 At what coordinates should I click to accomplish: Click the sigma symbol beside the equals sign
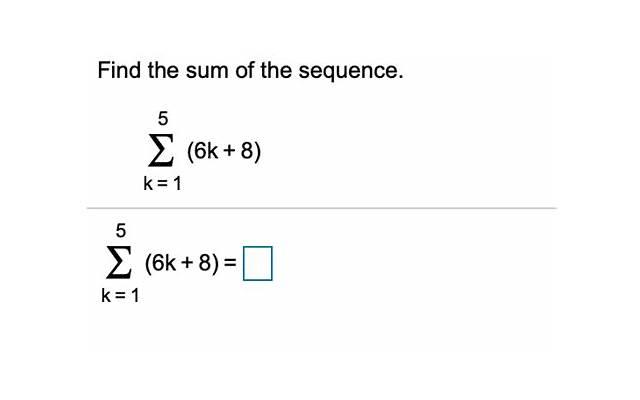coord(119,262)
